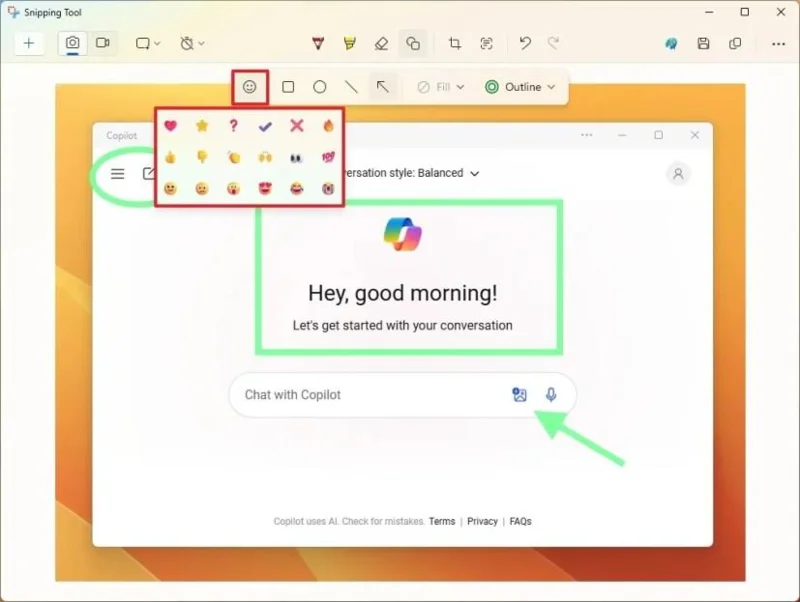
Task: Open the Terms link in Copilot
Action: (x=442, y=521)
